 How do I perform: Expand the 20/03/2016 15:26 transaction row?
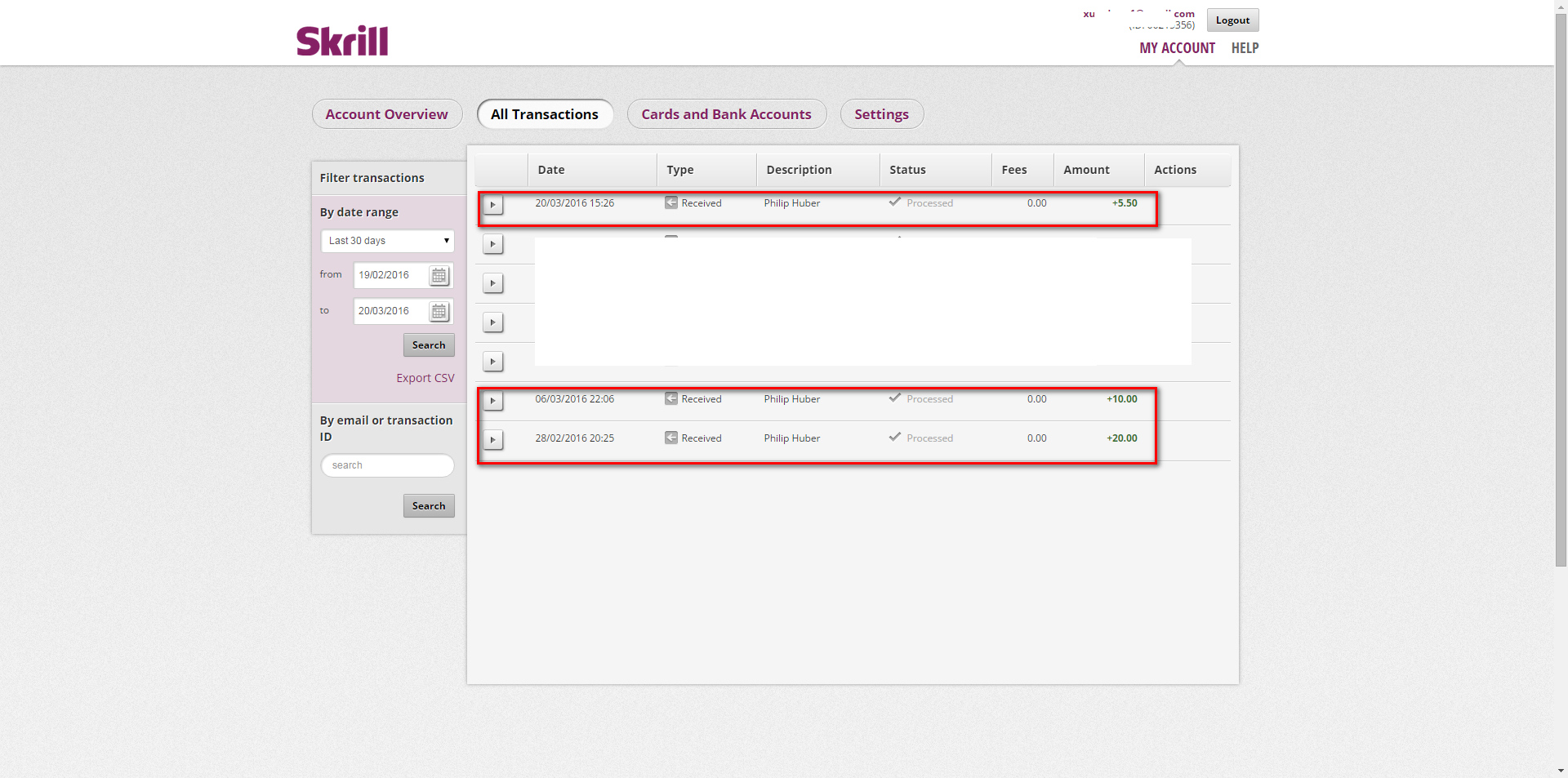pyautogui.click(x=492, y=205)
